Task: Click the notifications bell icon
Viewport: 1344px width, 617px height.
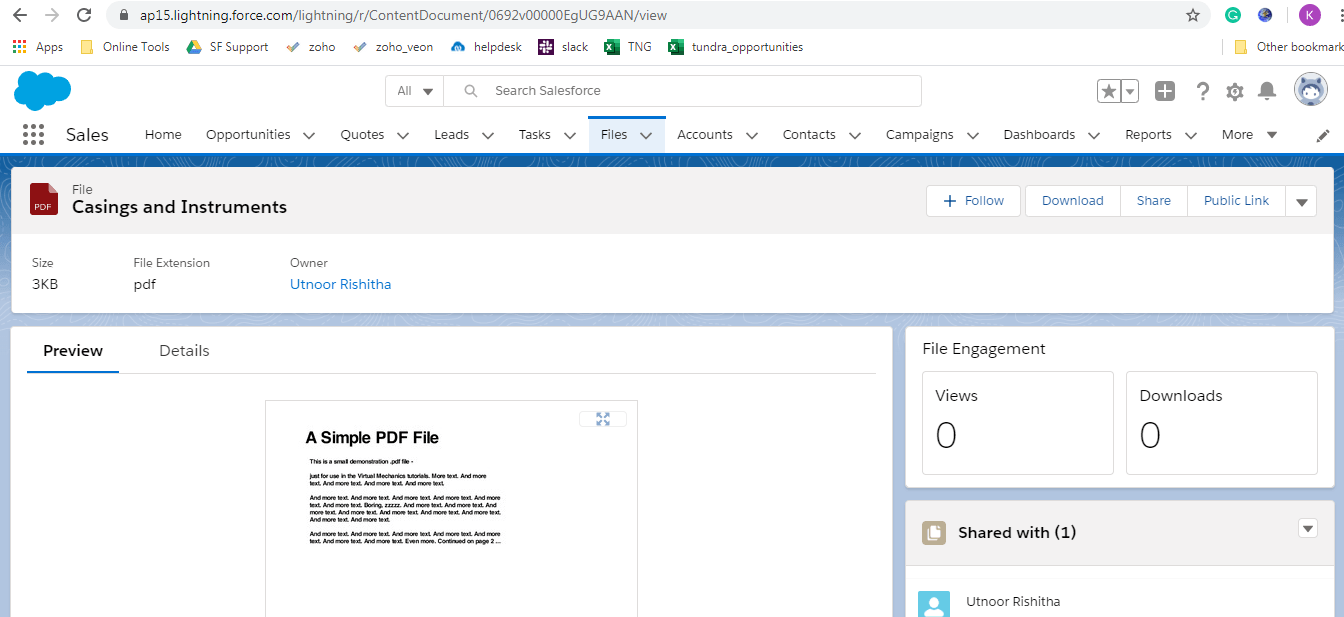Action: point(1267,91)
